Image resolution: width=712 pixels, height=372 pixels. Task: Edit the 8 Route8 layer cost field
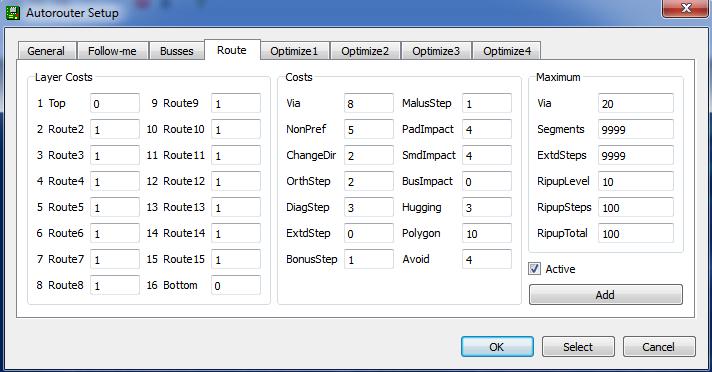point(115,285)
